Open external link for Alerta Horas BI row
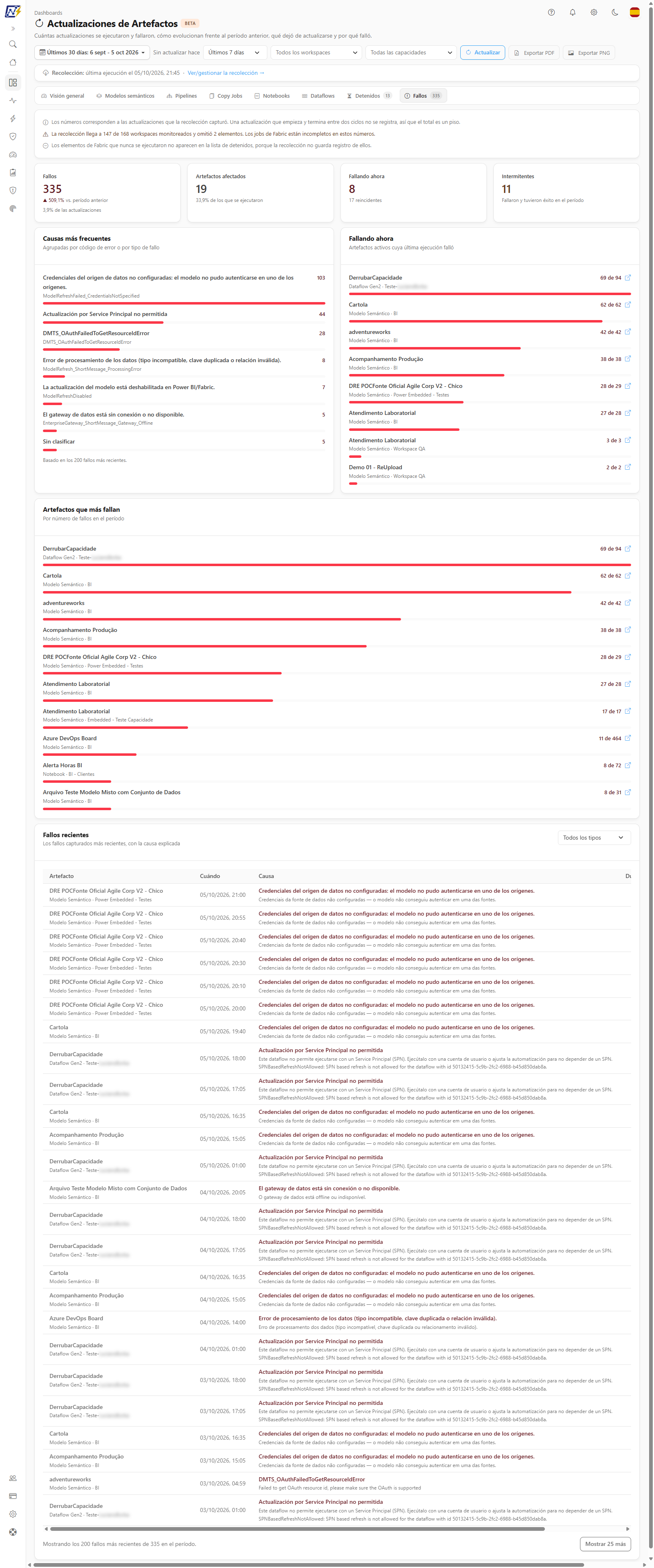Screen dimensions: 654x1568 tap(628, 765)
